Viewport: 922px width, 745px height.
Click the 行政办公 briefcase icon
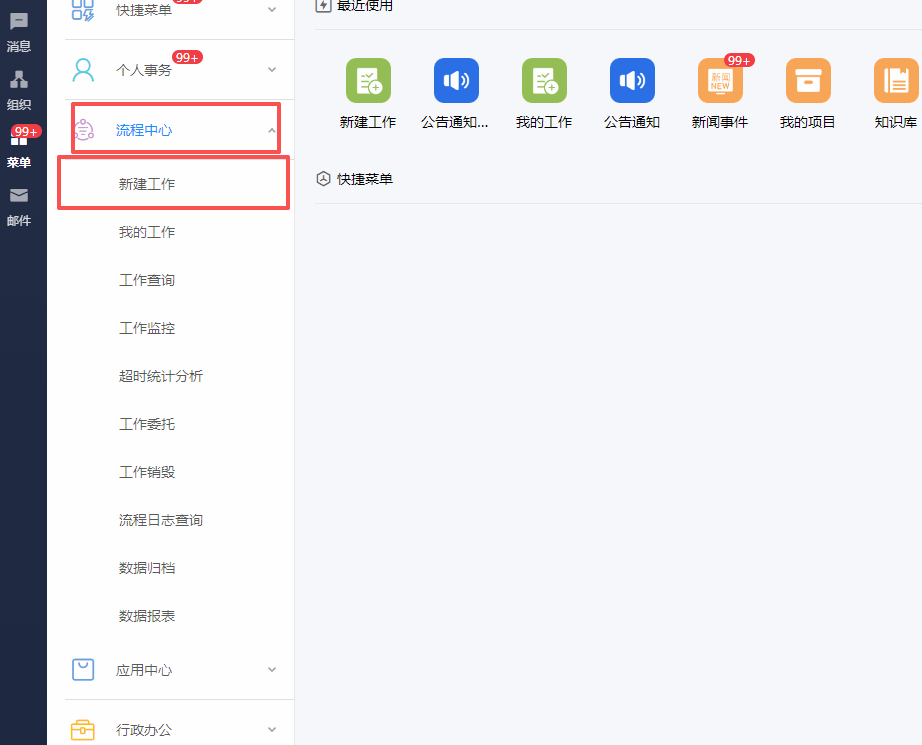[x=83, y=730]
